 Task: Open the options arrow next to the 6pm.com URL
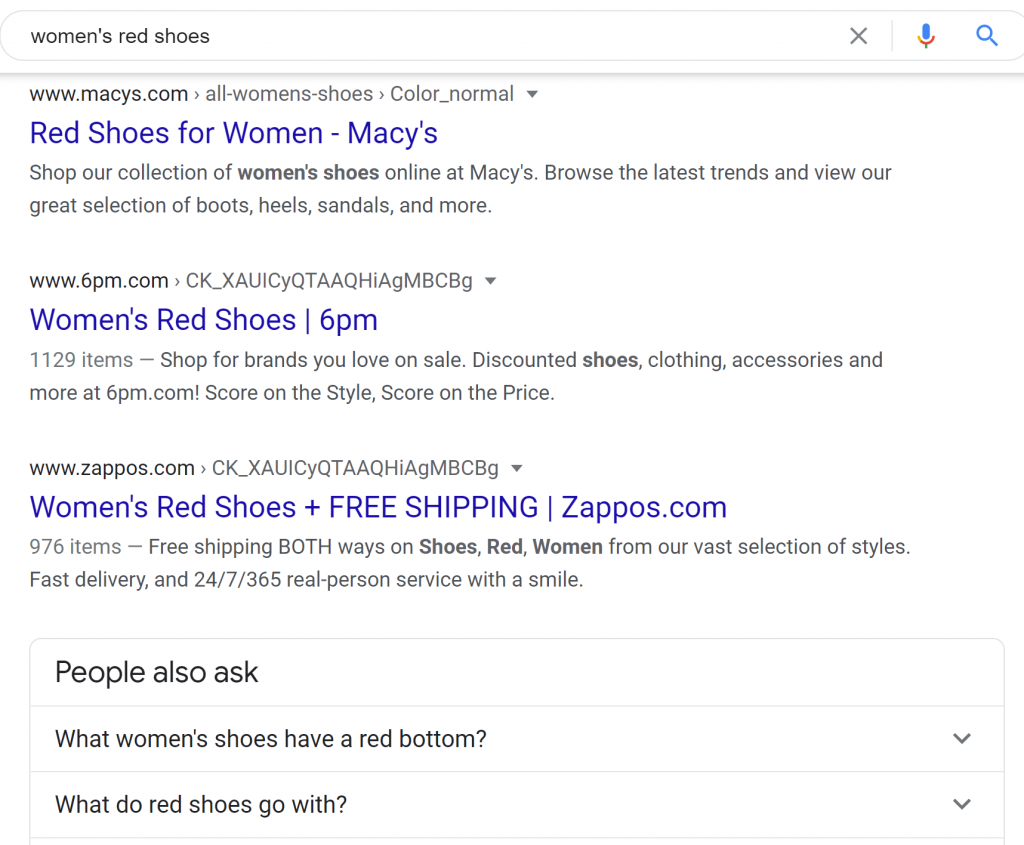[x=490, y=281]
